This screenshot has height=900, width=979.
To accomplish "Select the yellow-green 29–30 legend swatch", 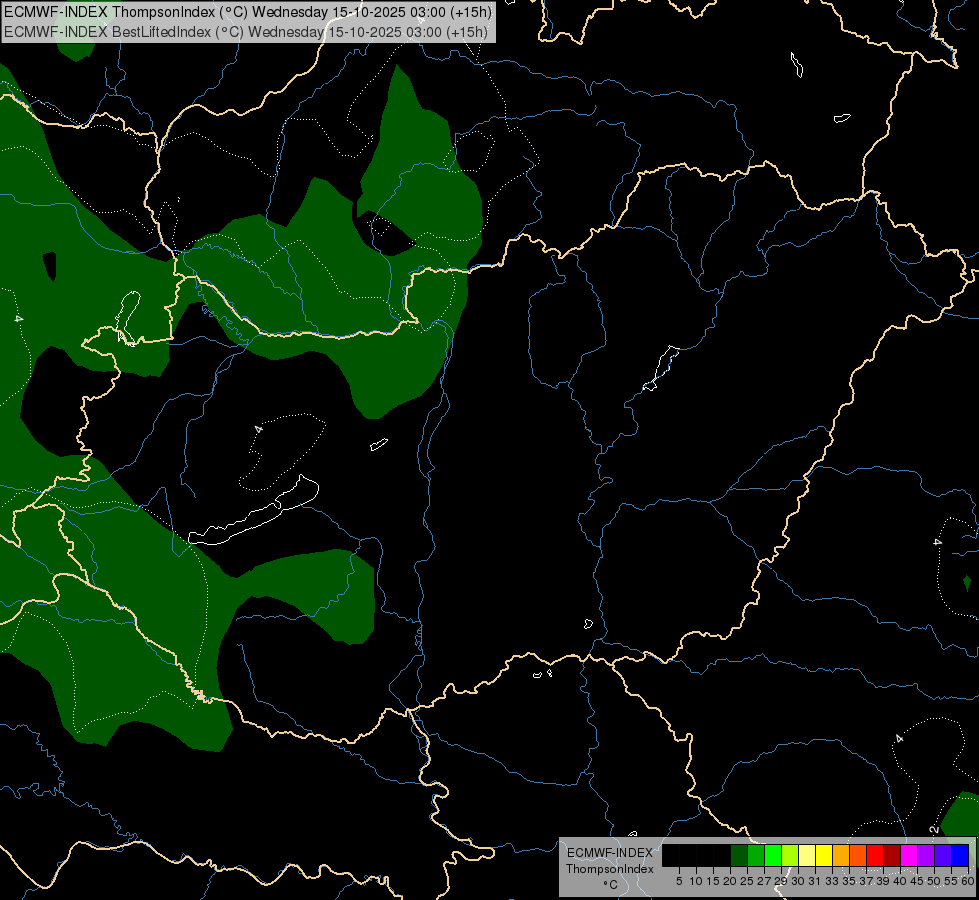I will (x=790, y=855).
